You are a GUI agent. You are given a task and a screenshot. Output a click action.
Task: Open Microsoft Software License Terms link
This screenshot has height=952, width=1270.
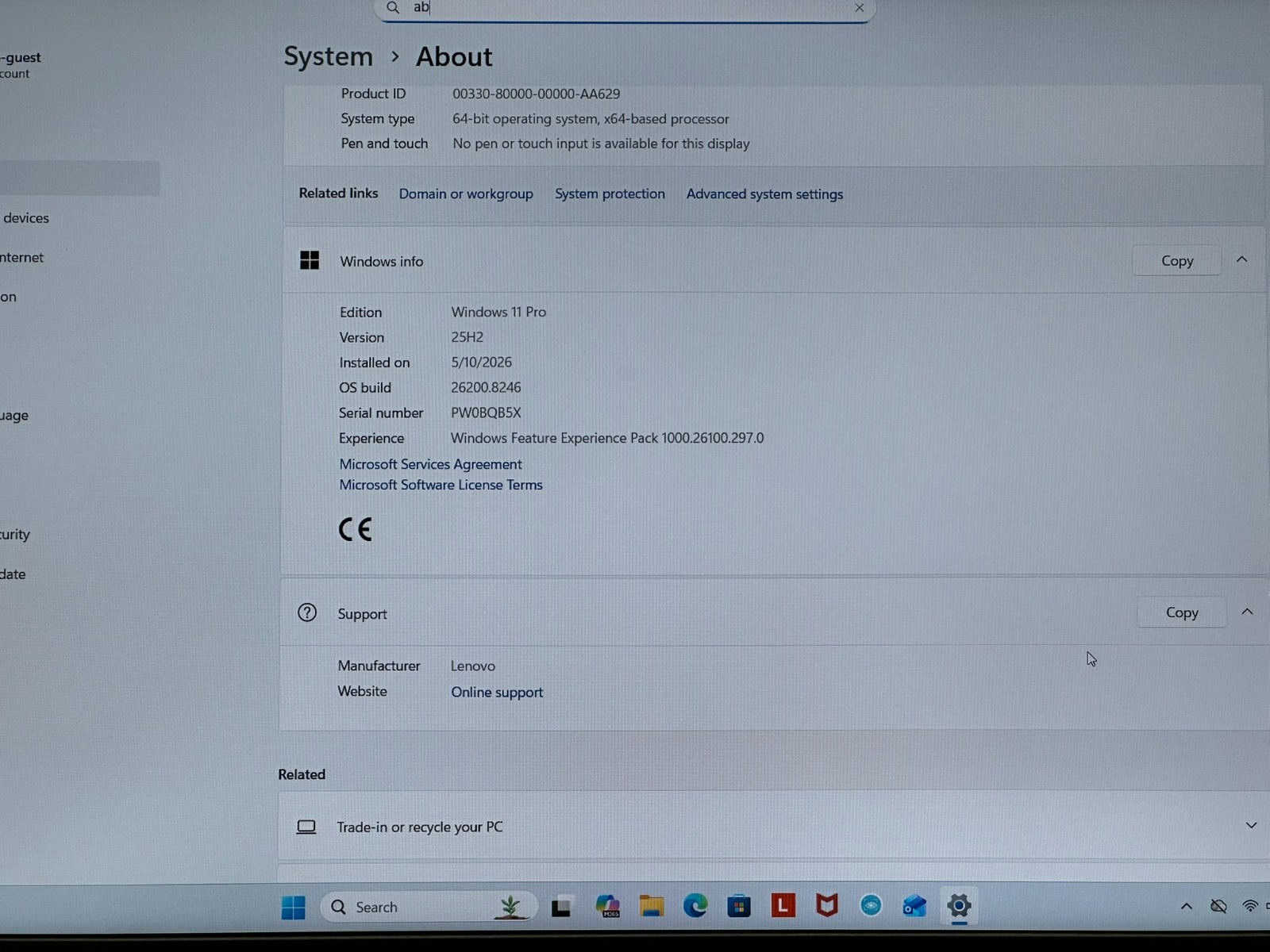pos(441,485)
